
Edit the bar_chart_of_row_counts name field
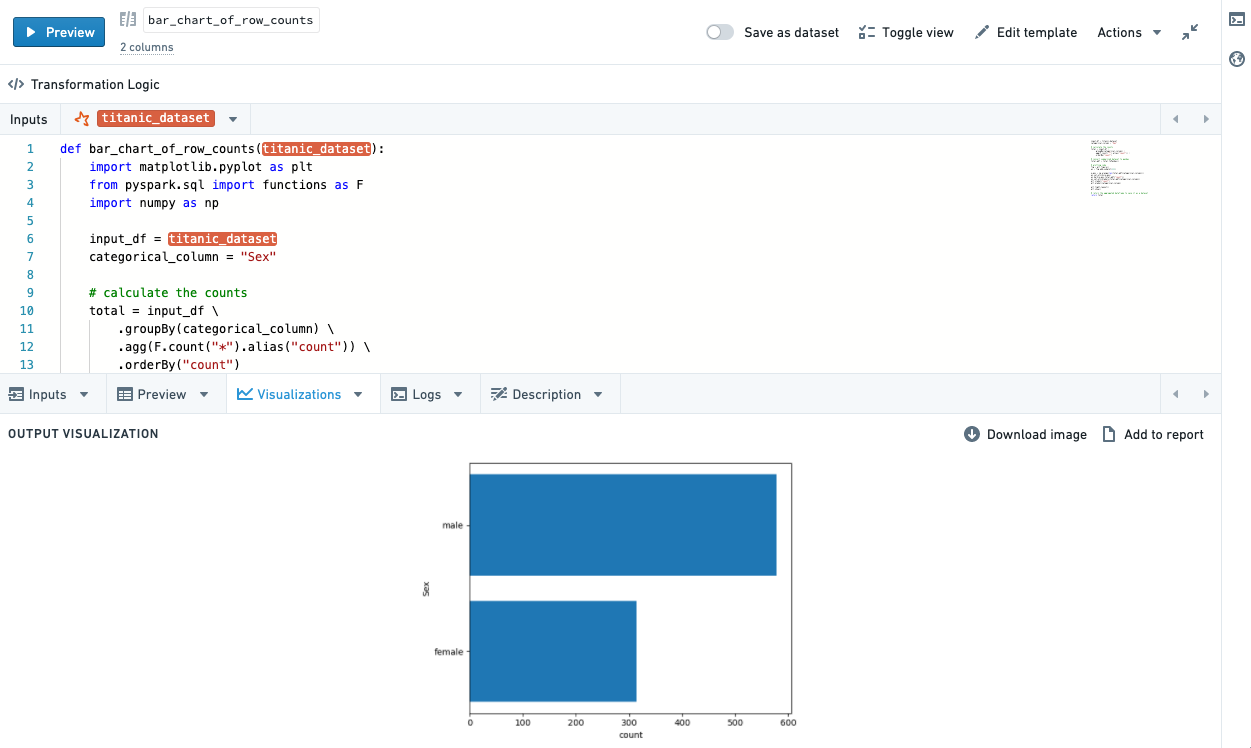coord(231,20)
